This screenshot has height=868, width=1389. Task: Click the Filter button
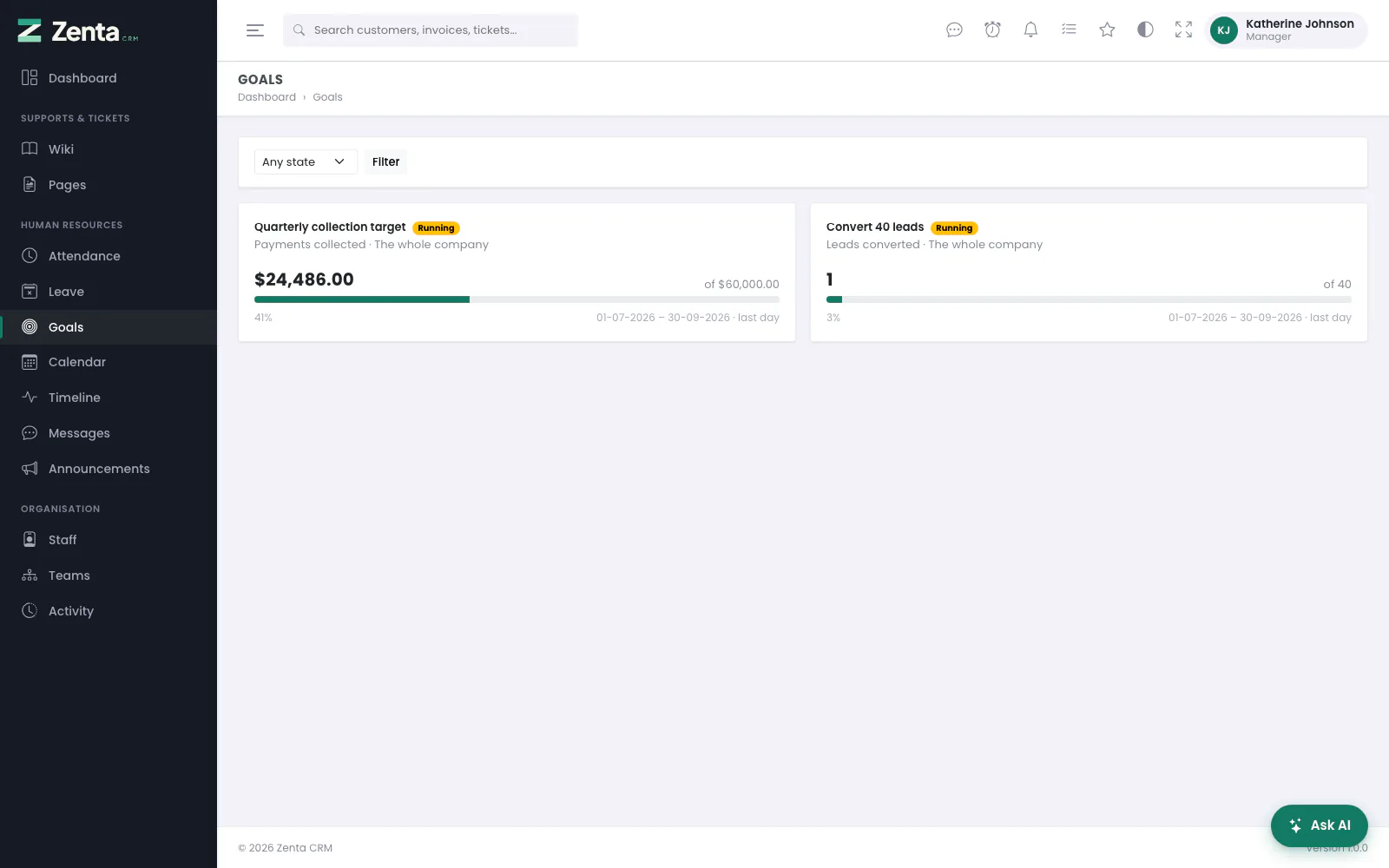tap(385, 162)
